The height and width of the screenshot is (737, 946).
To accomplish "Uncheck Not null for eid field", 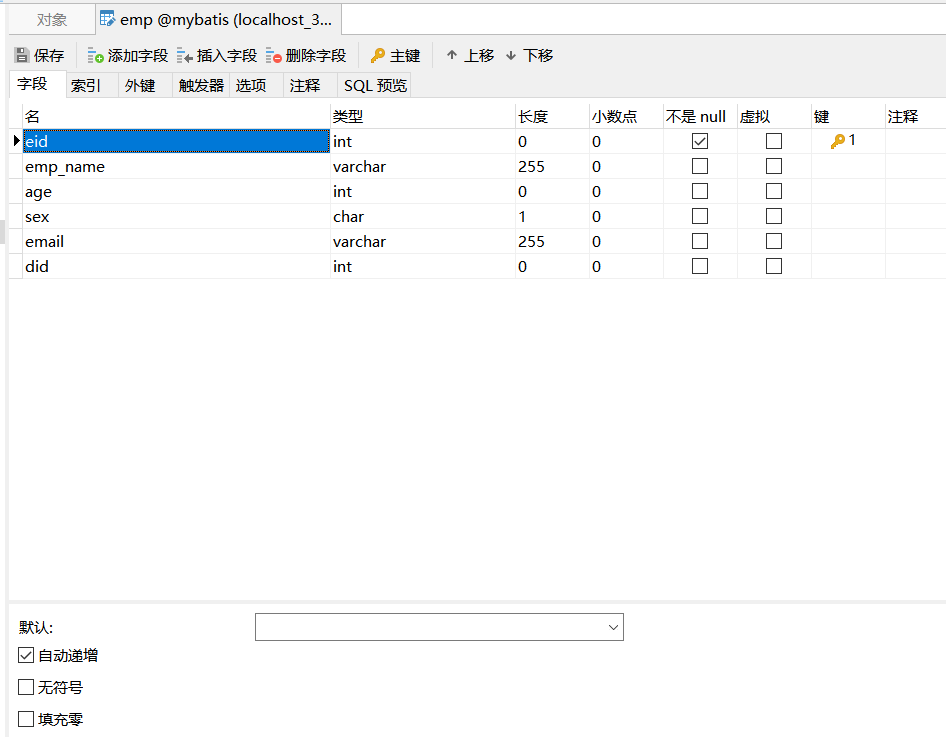I will pyautogui.click(x=700, y=141).
